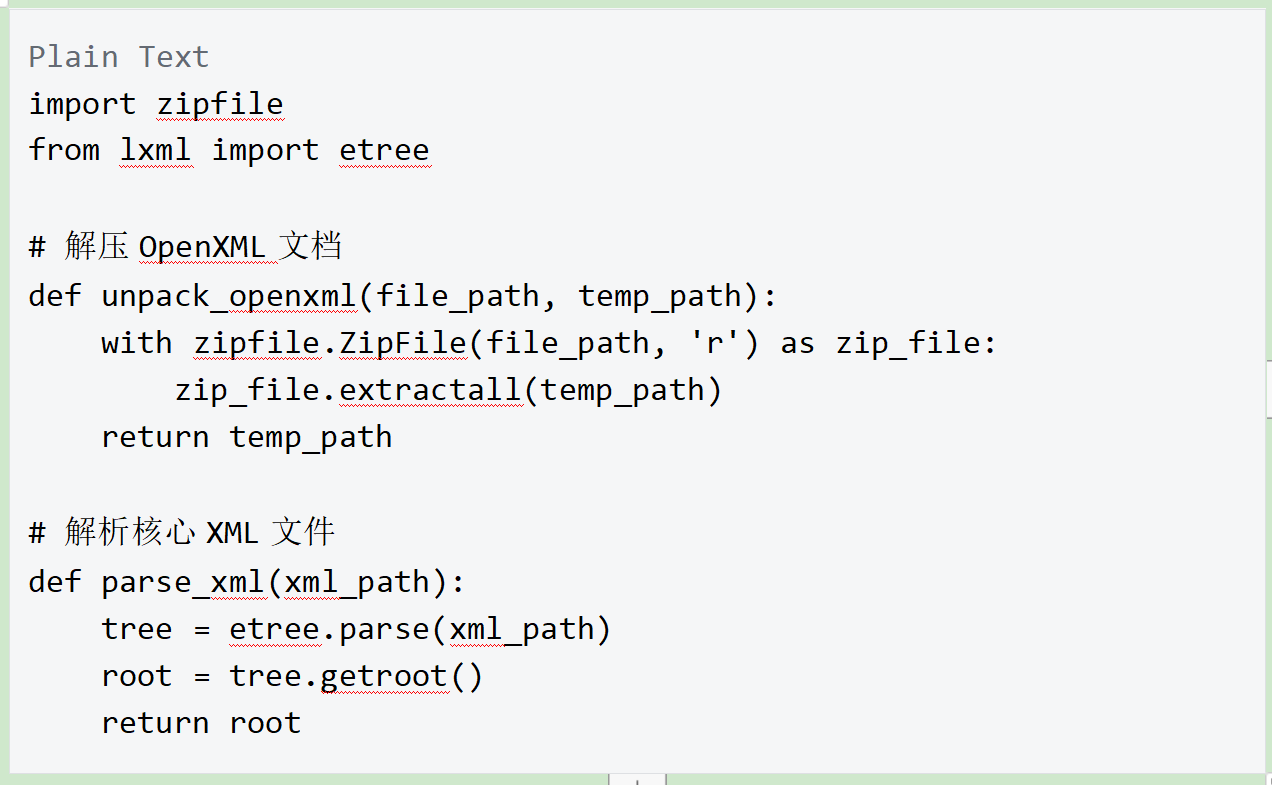Screen dimensions: 1272x785
Task: Click the final 'return root' line
Action: [x=201, y=723]
